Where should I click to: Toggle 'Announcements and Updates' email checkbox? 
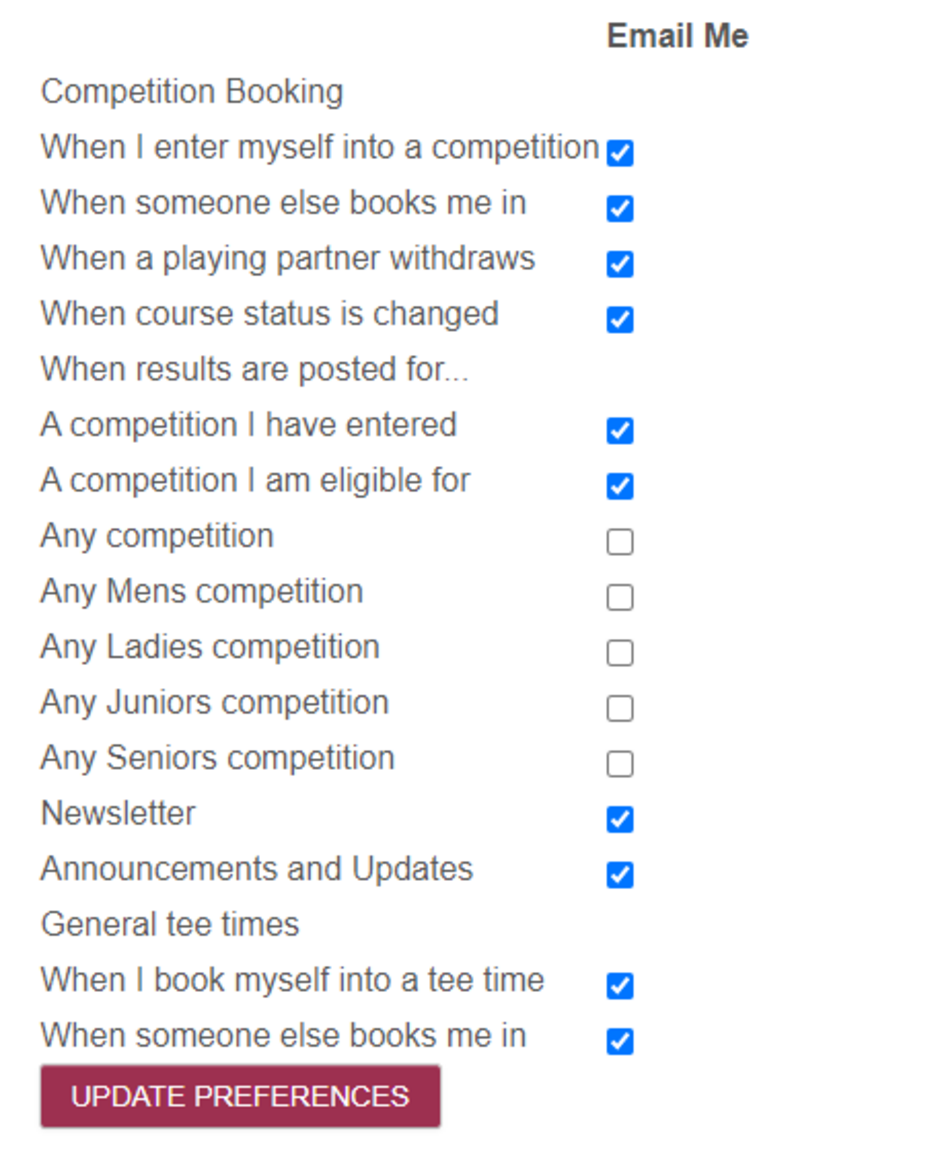(x=620, y=875)
